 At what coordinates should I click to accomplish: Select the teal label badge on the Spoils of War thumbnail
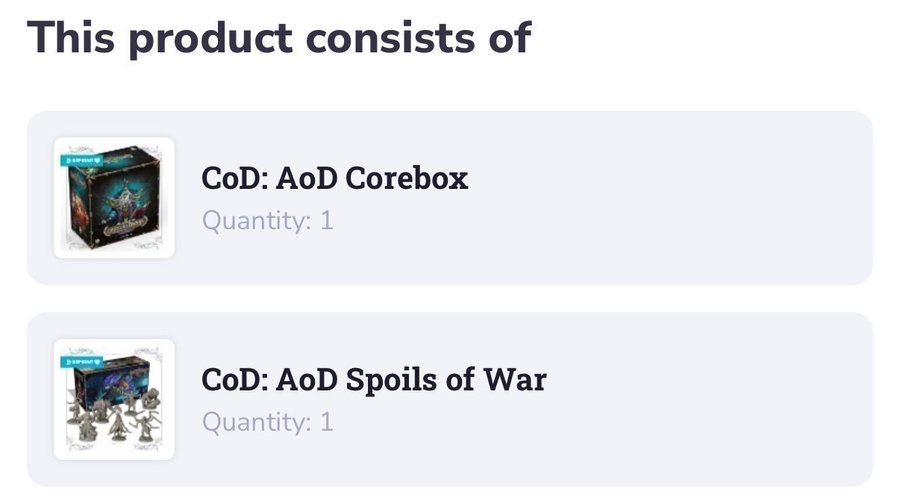pyautogui.click(x=84, y=360)
